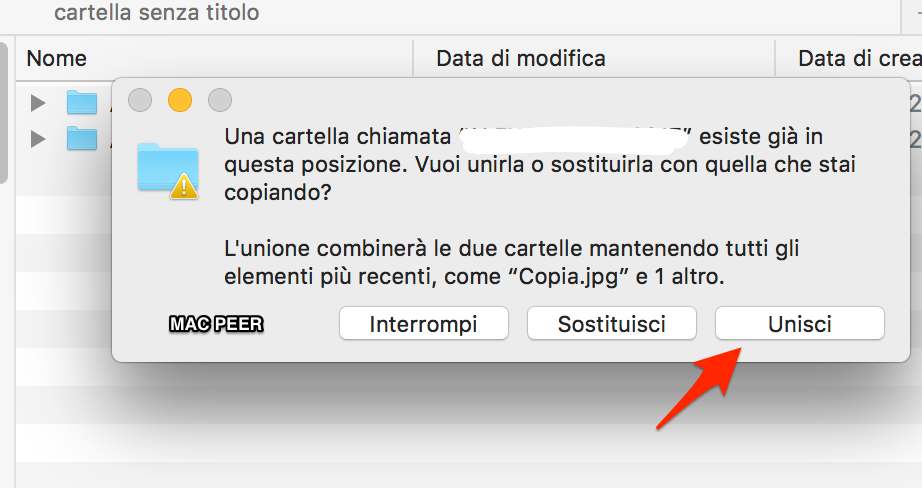Click the MAC PEER watermark logo
The height and width of the screenshot is (488, 922).
[216, 324]
